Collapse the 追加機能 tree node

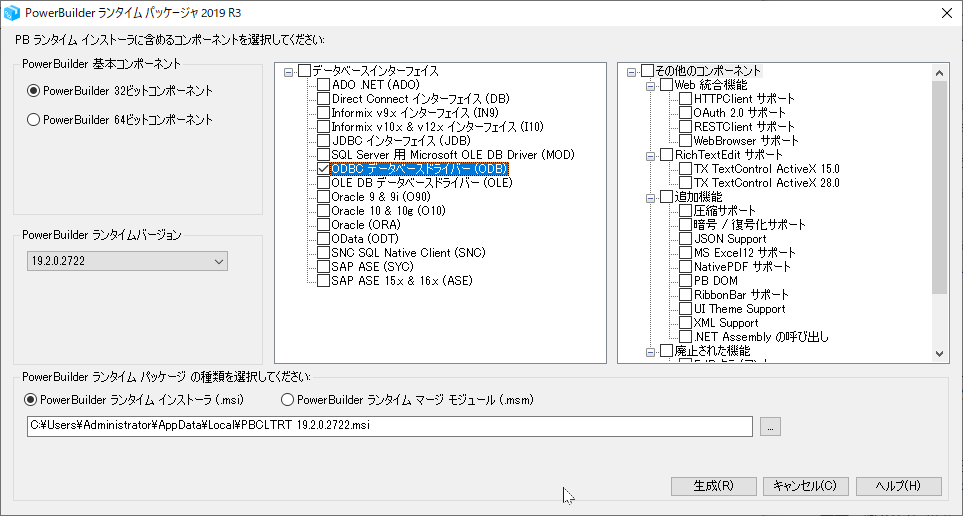pyautogui.click(x=651, y=198)
